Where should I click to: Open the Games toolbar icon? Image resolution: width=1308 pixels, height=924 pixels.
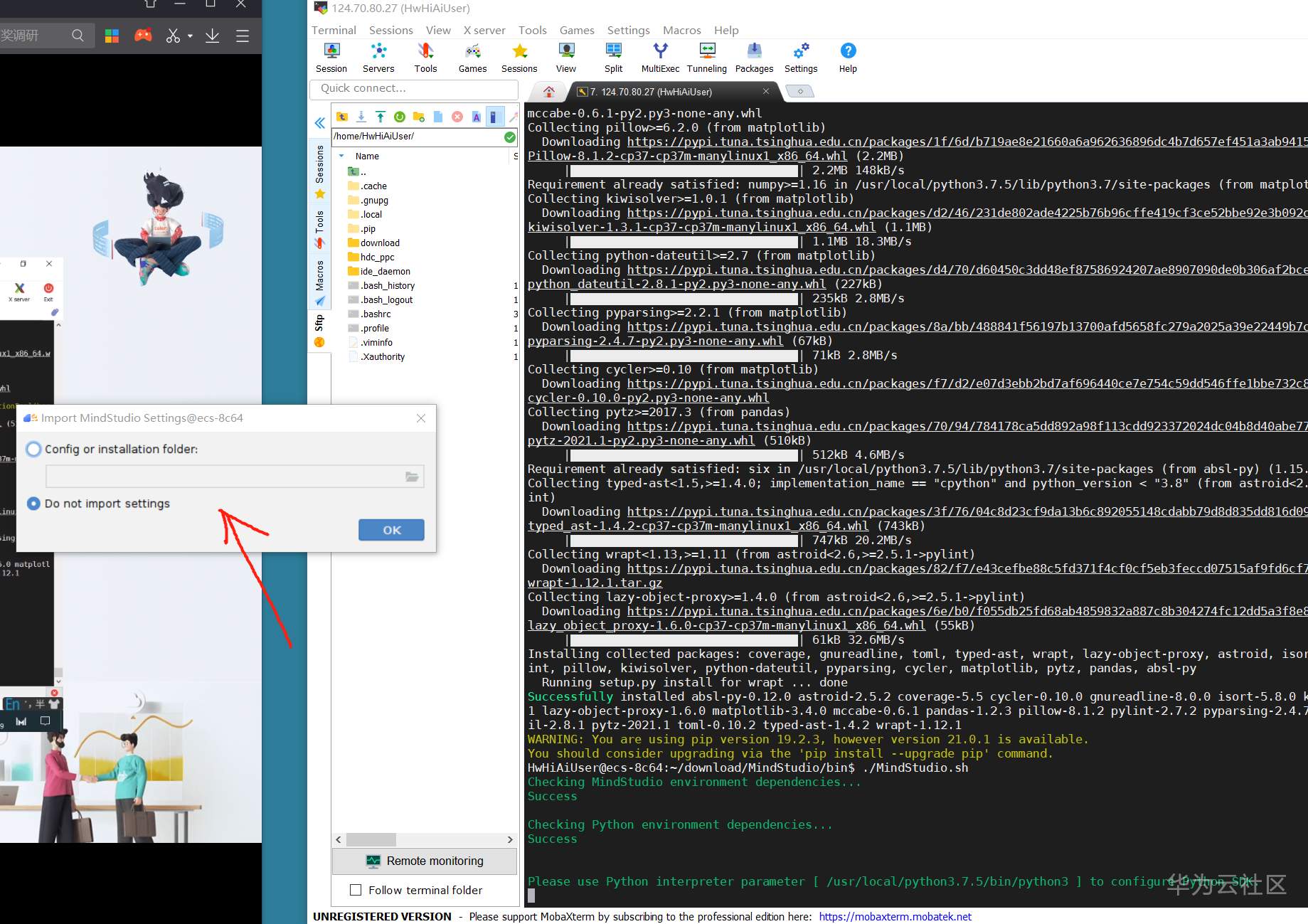pos(472,58)
